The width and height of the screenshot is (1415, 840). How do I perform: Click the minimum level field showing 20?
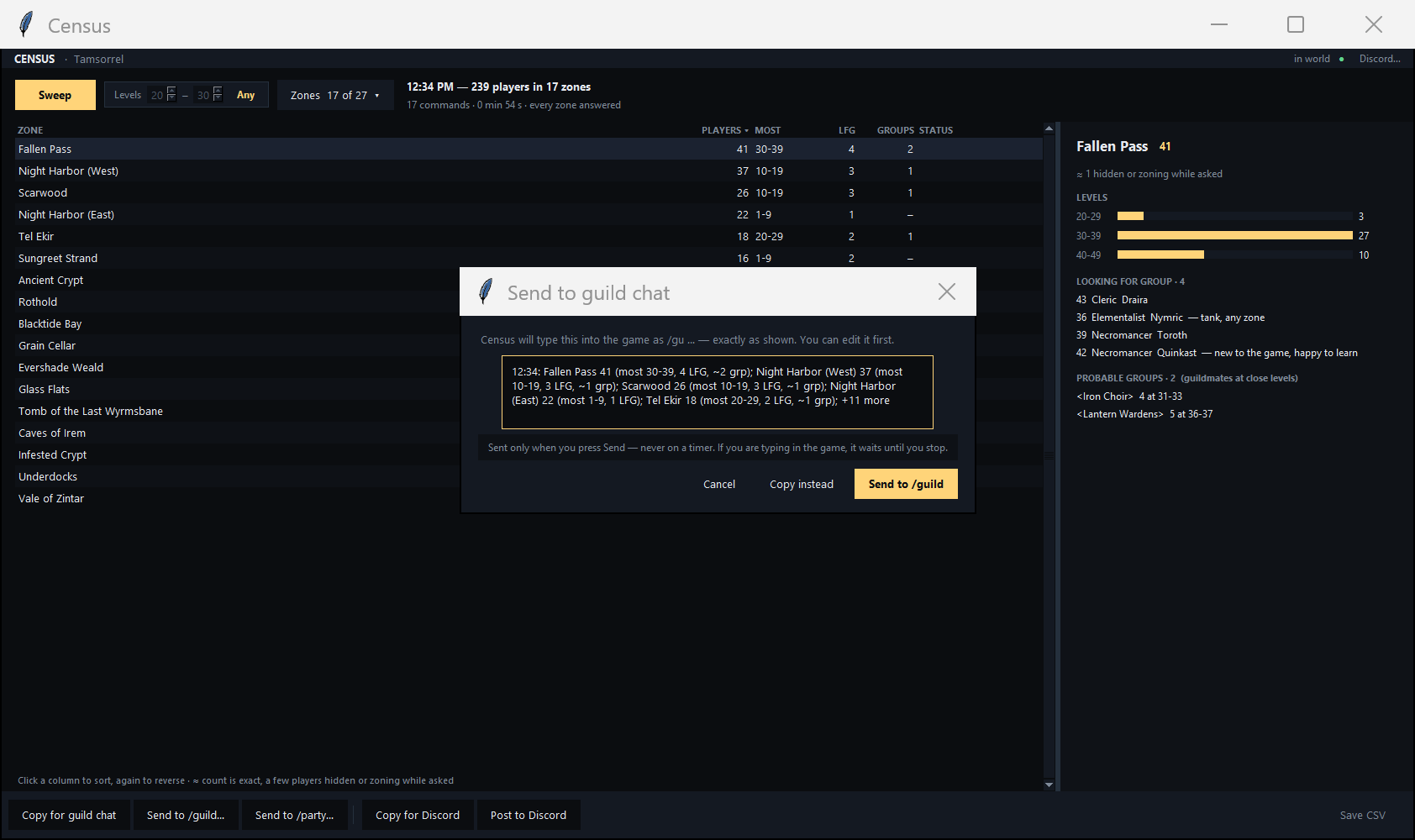(157, 95)
